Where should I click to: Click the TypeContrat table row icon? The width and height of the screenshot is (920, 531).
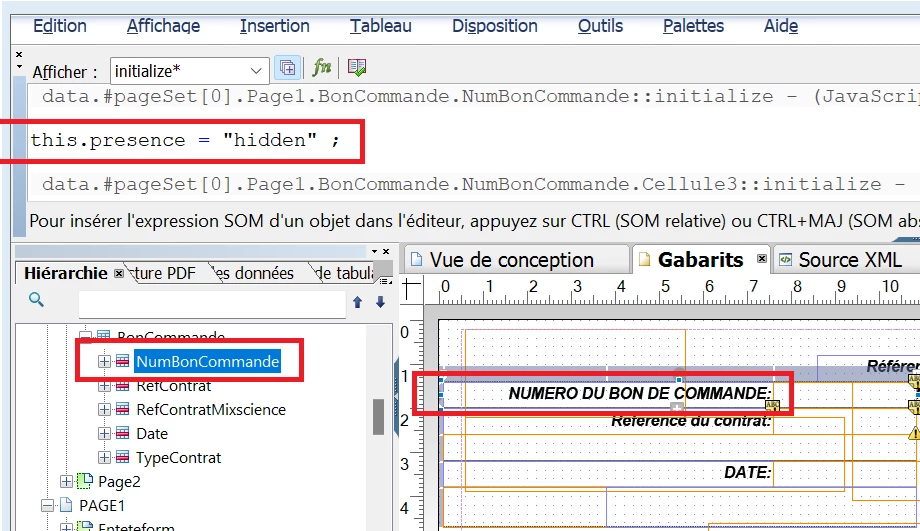coord(123,458)
